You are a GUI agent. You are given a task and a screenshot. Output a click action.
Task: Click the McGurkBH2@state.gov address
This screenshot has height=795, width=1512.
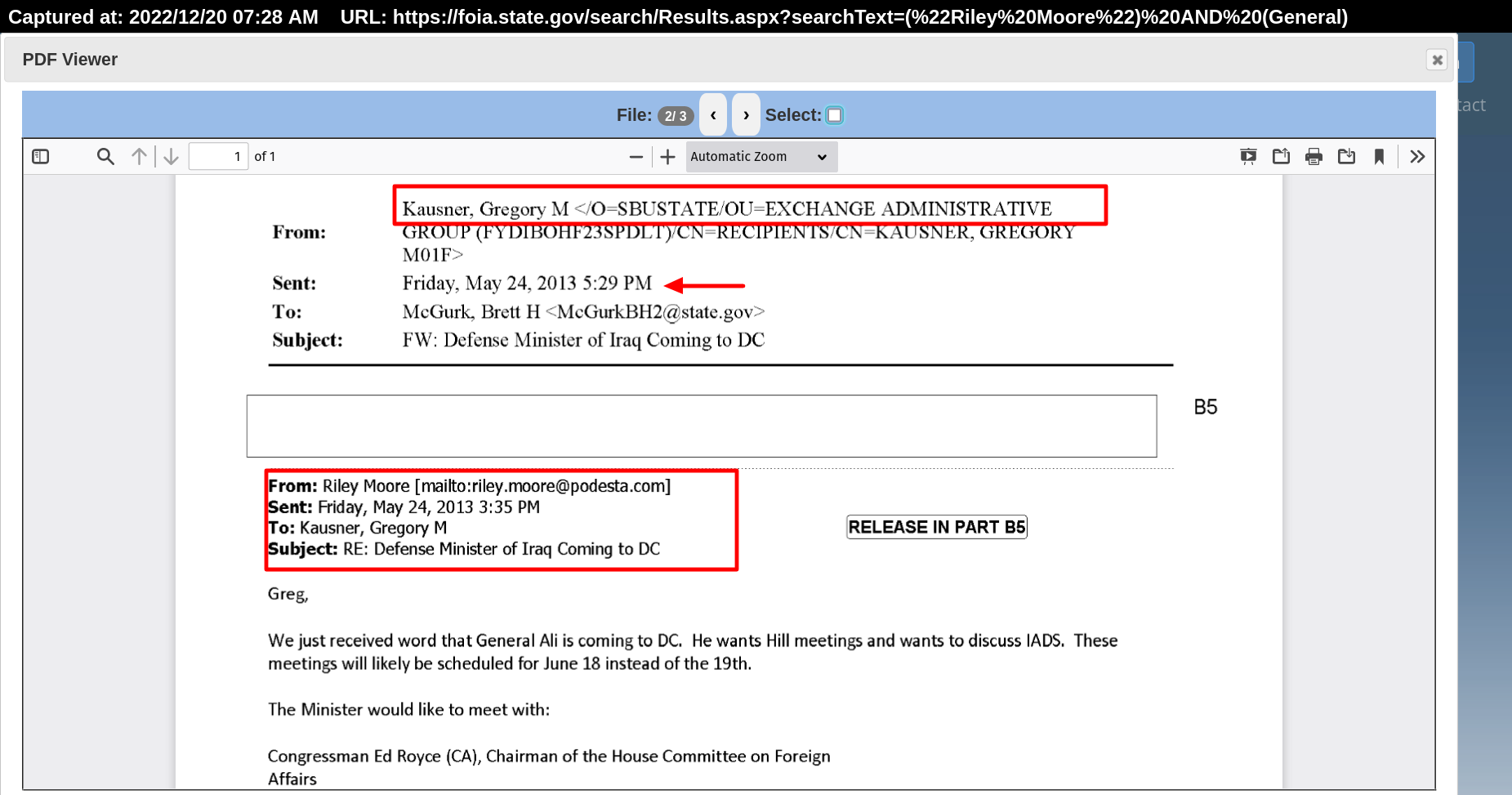pyautogui.click(x=655, y=311)
